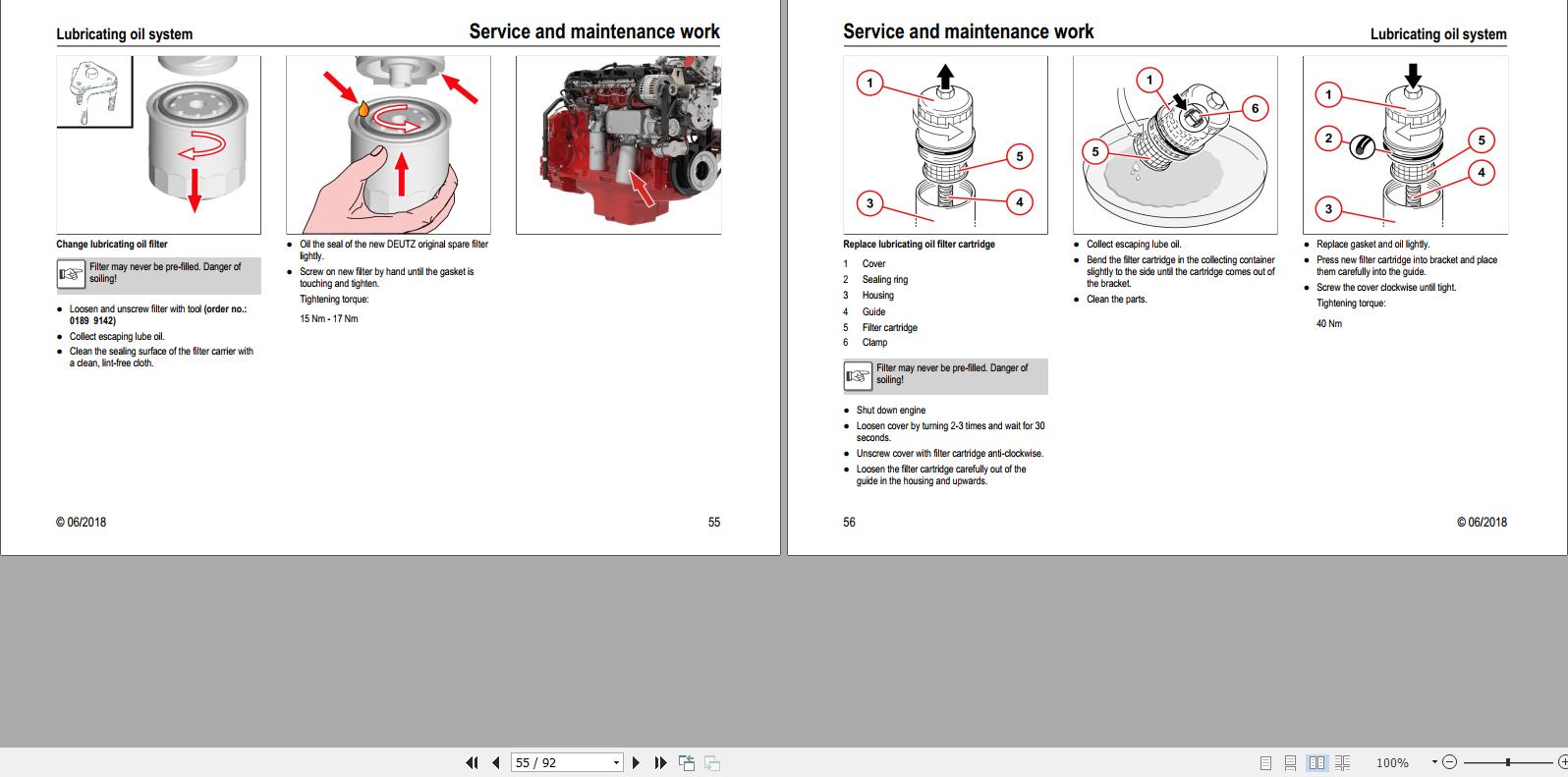The image size is (1568, 777).
Task: Click the hand holding filter illustration
Action: pyautogui.click(x=388, y=144)
